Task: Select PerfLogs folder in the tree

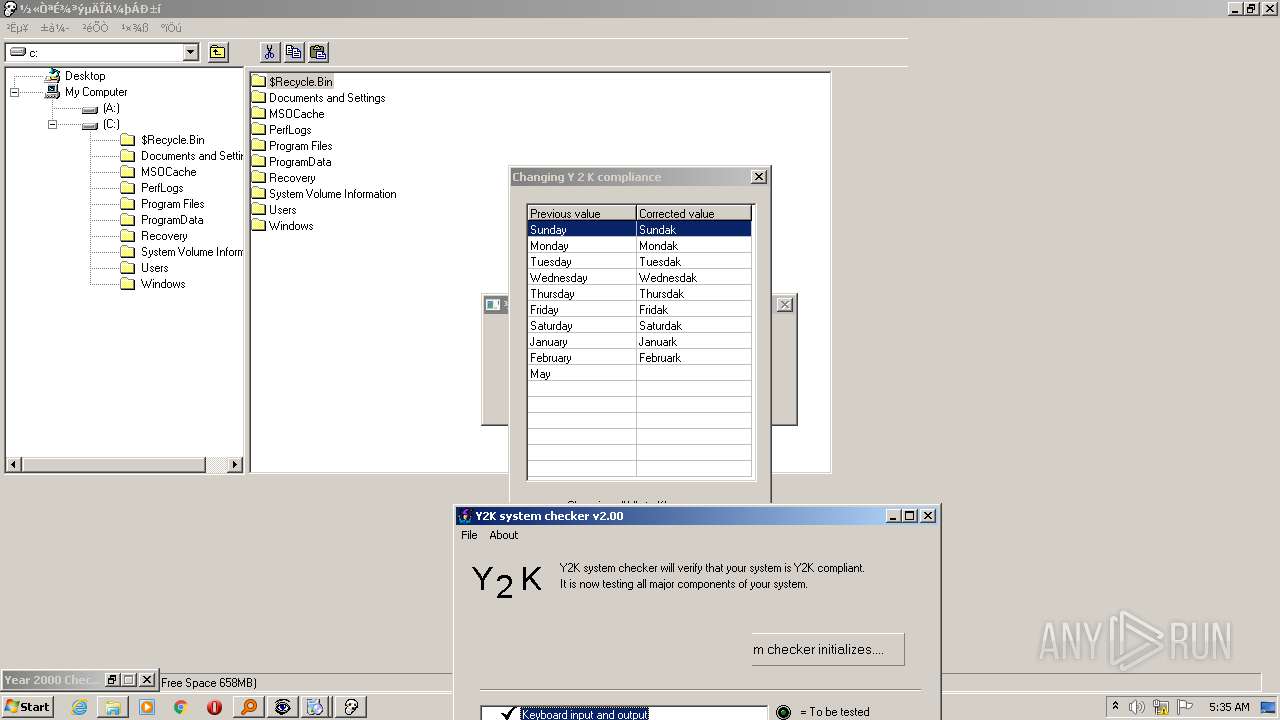Action: 162,188
